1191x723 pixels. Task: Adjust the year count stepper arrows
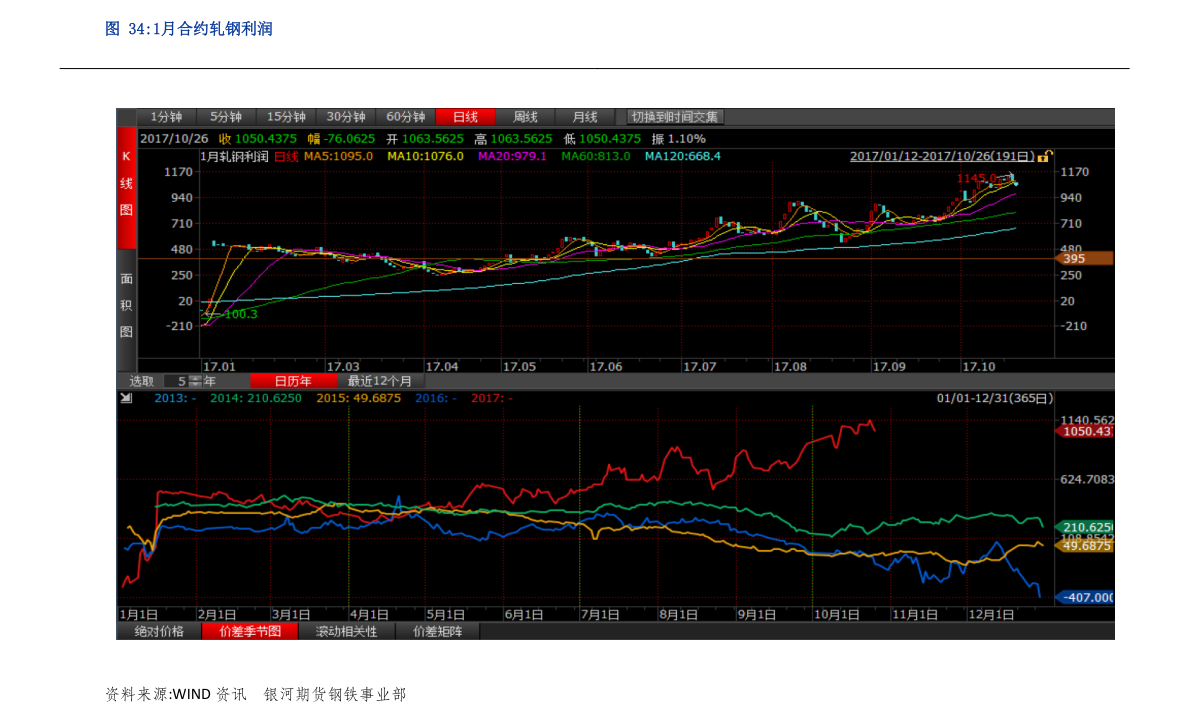[195, 381]
